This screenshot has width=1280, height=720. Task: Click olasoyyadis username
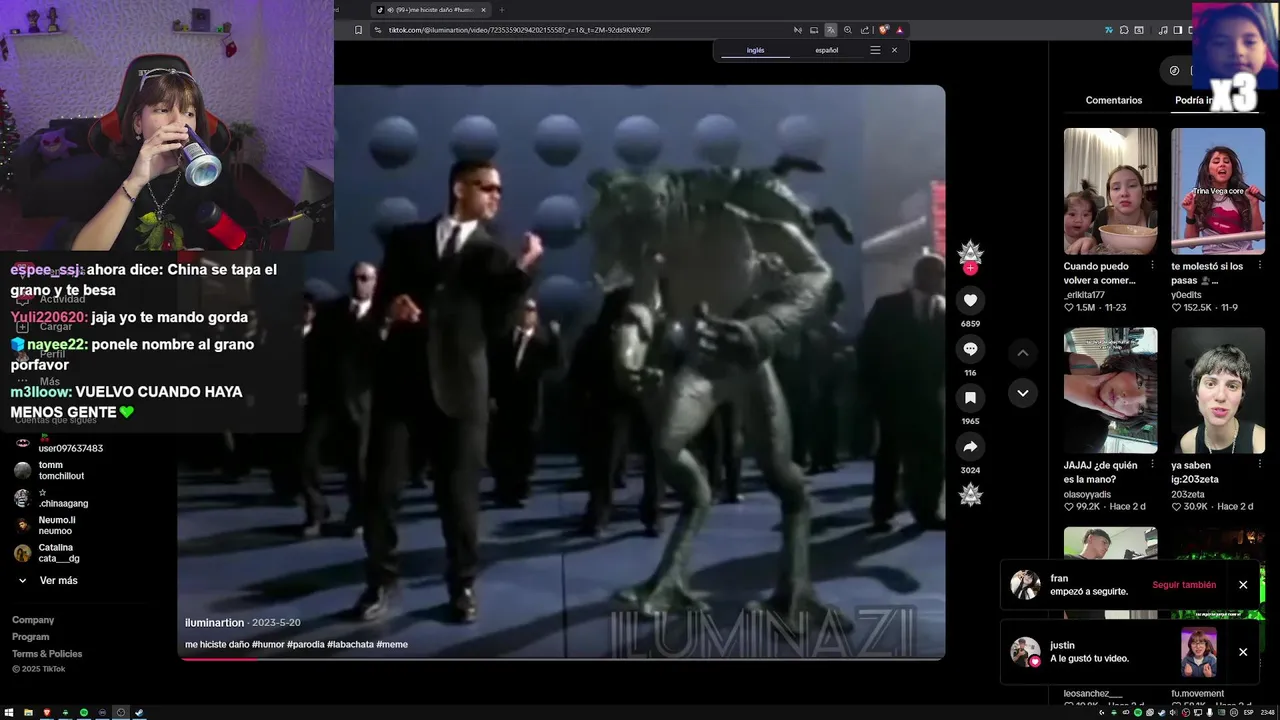point(1087,494)
